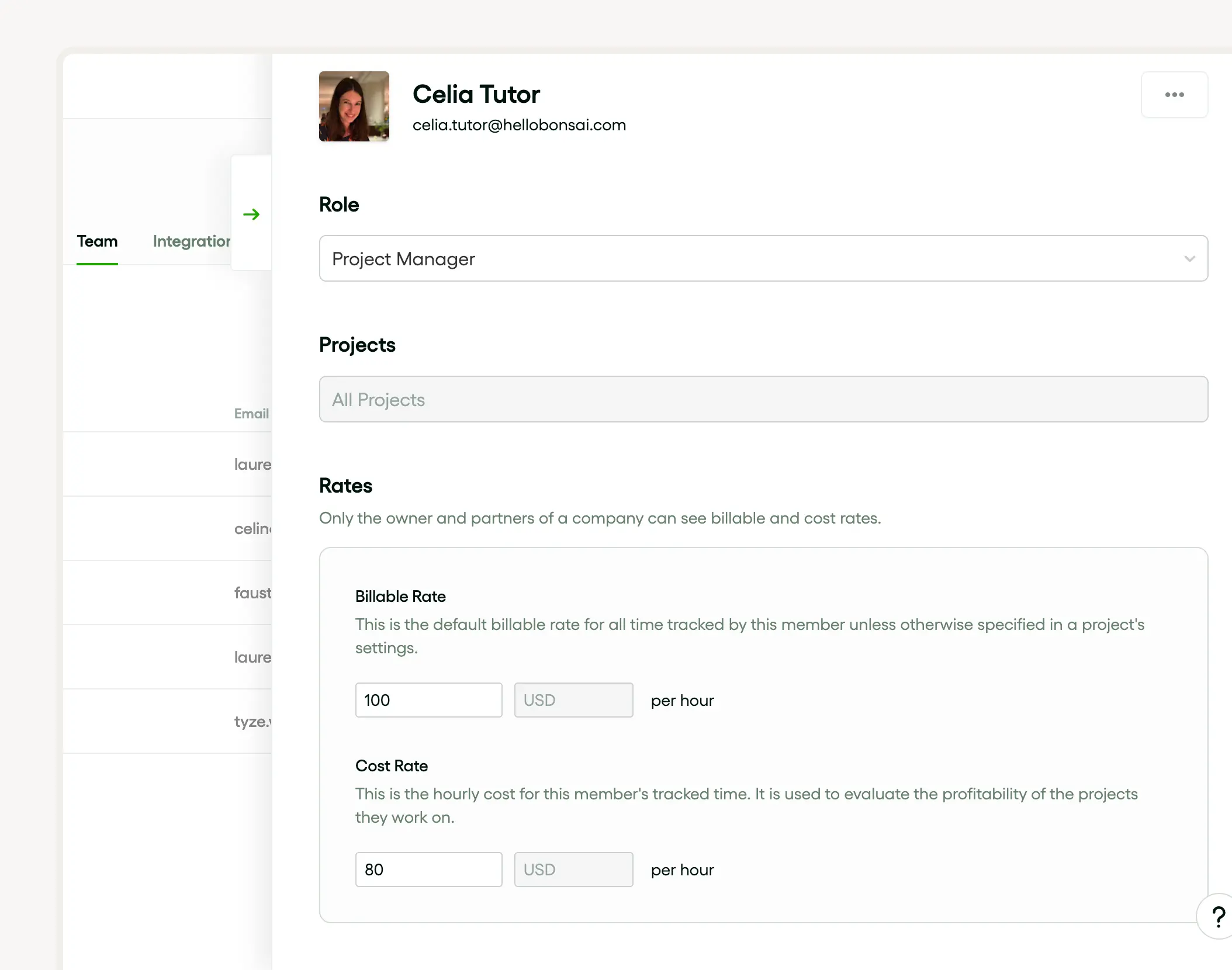Screen dimensions: 1232x970
Task: Select the team row starting with "tyze"
Action: [x=252, y=722]
